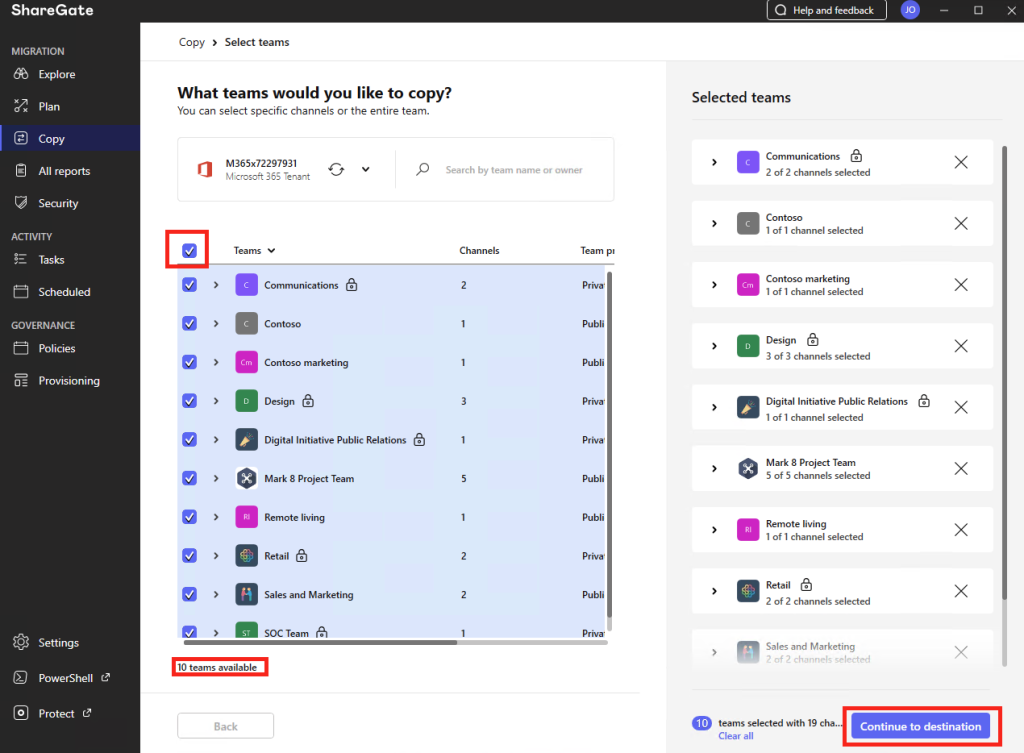Remove Contoso marketing from selected teams
The width and height of the screenshot is (1024, 753).
961,285
